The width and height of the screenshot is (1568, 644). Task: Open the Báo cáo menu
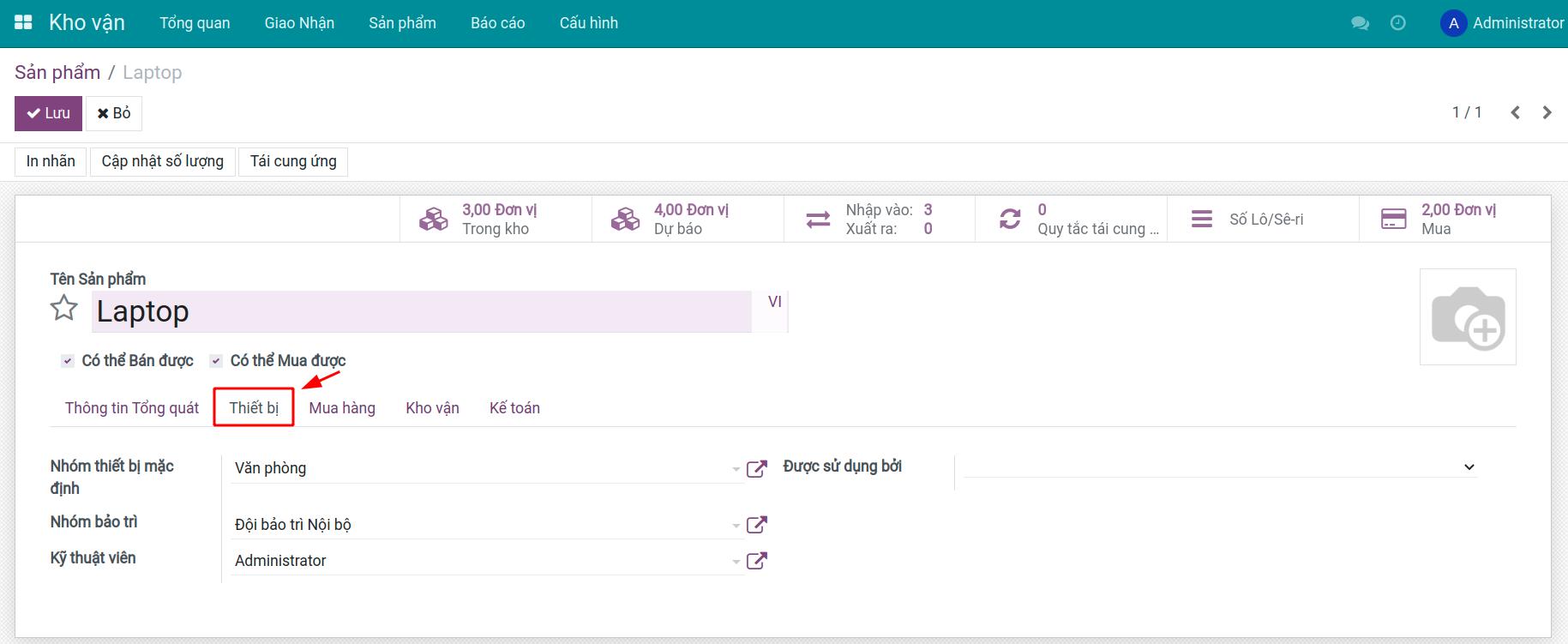497,23
